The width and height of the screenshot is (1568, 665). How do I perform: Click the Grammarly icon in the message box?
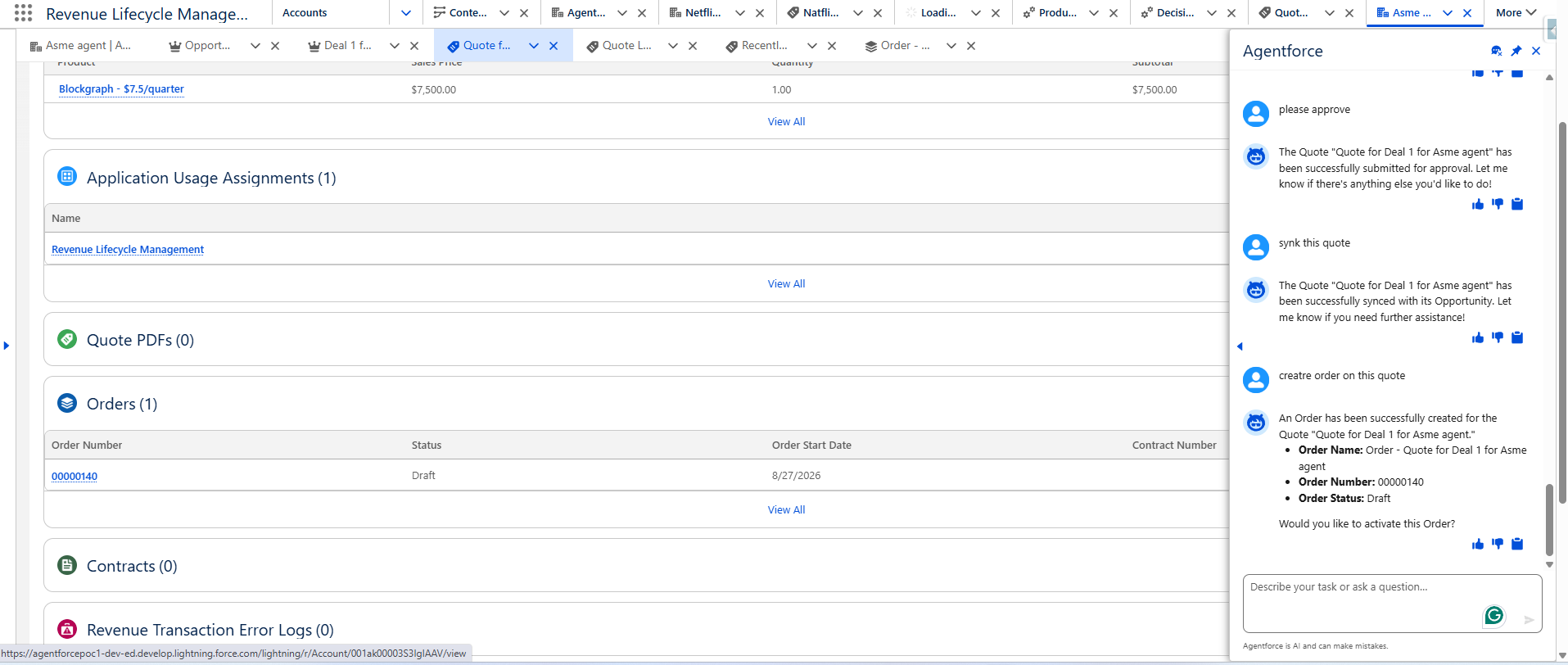point(1494,615)
